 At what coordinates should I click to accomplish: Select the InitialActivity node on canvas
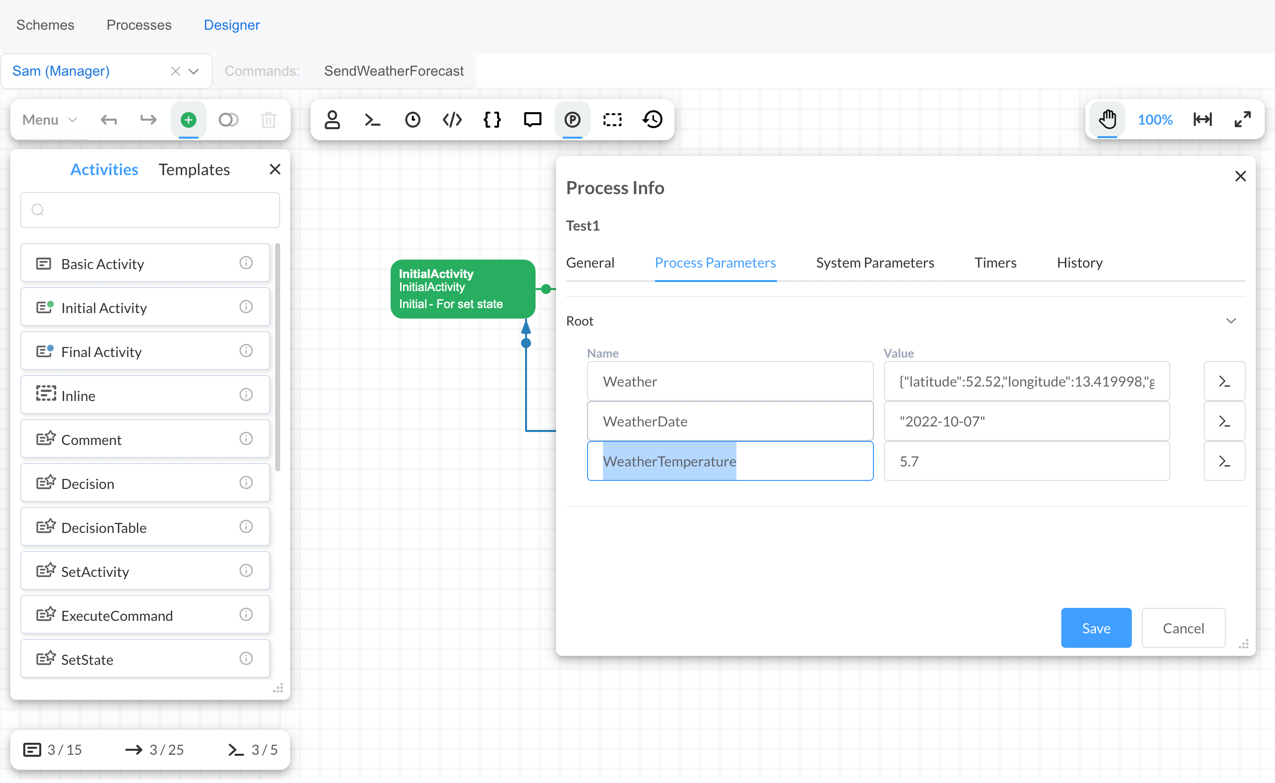[463, 289]
